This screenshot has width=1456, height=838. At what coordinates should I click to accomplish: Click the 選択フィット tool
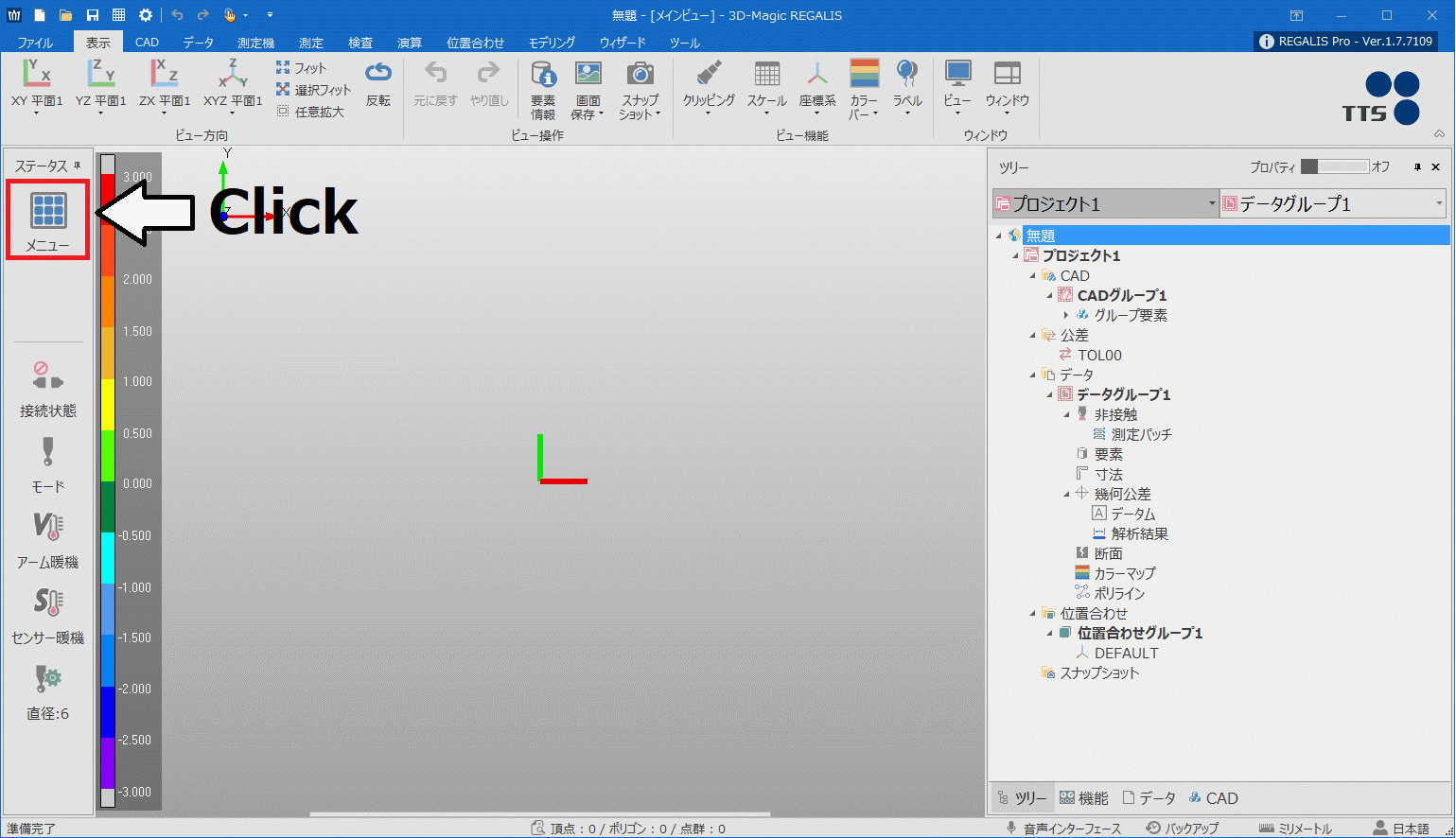tap(313, 90)
